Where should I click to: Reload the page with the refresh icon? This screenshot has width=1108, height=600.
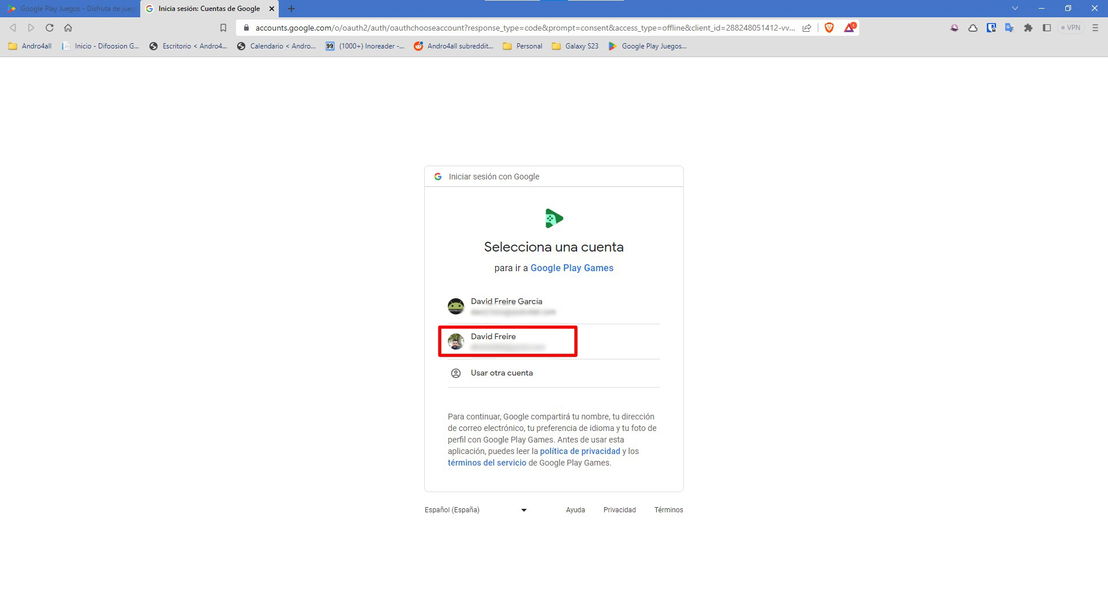coord(49,28)
